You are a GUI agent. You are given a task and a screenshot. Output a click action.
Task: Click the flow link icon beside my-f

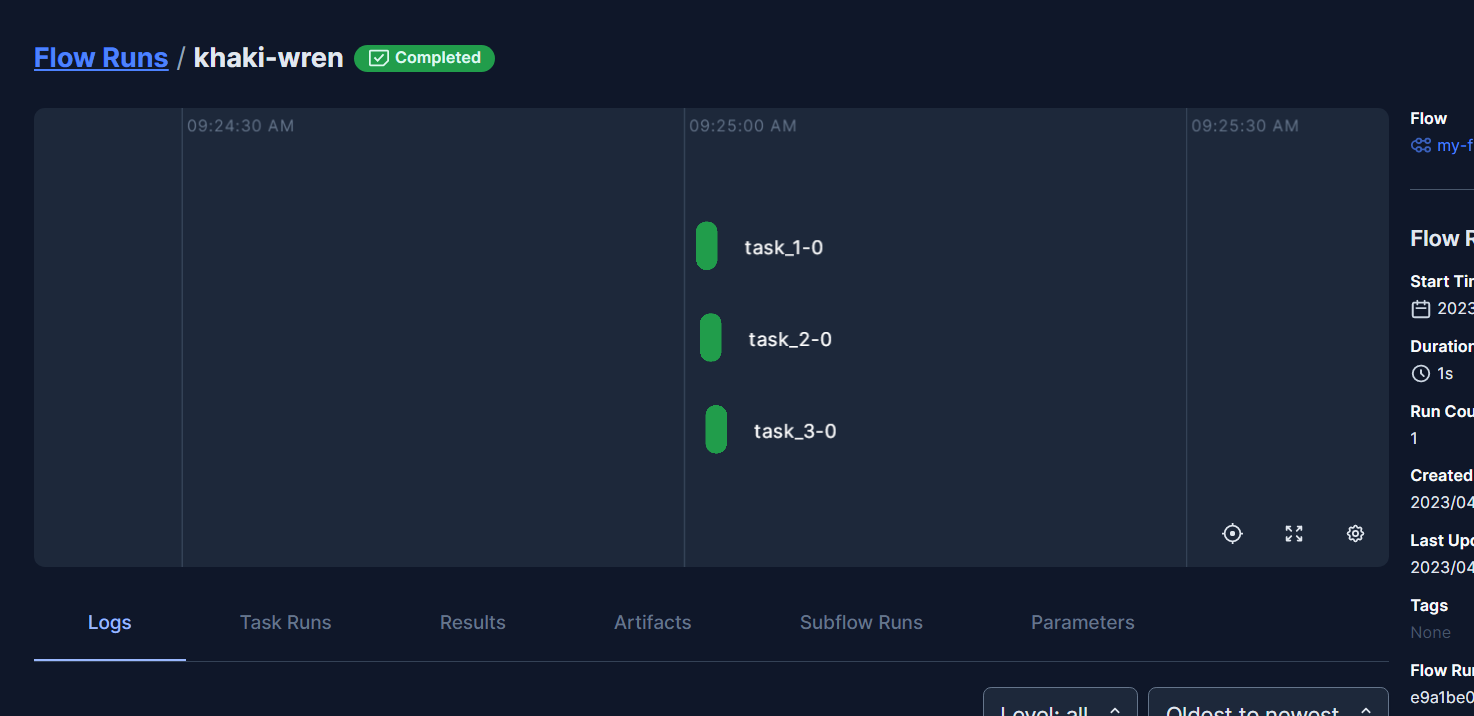click(x=1421, y=145)
